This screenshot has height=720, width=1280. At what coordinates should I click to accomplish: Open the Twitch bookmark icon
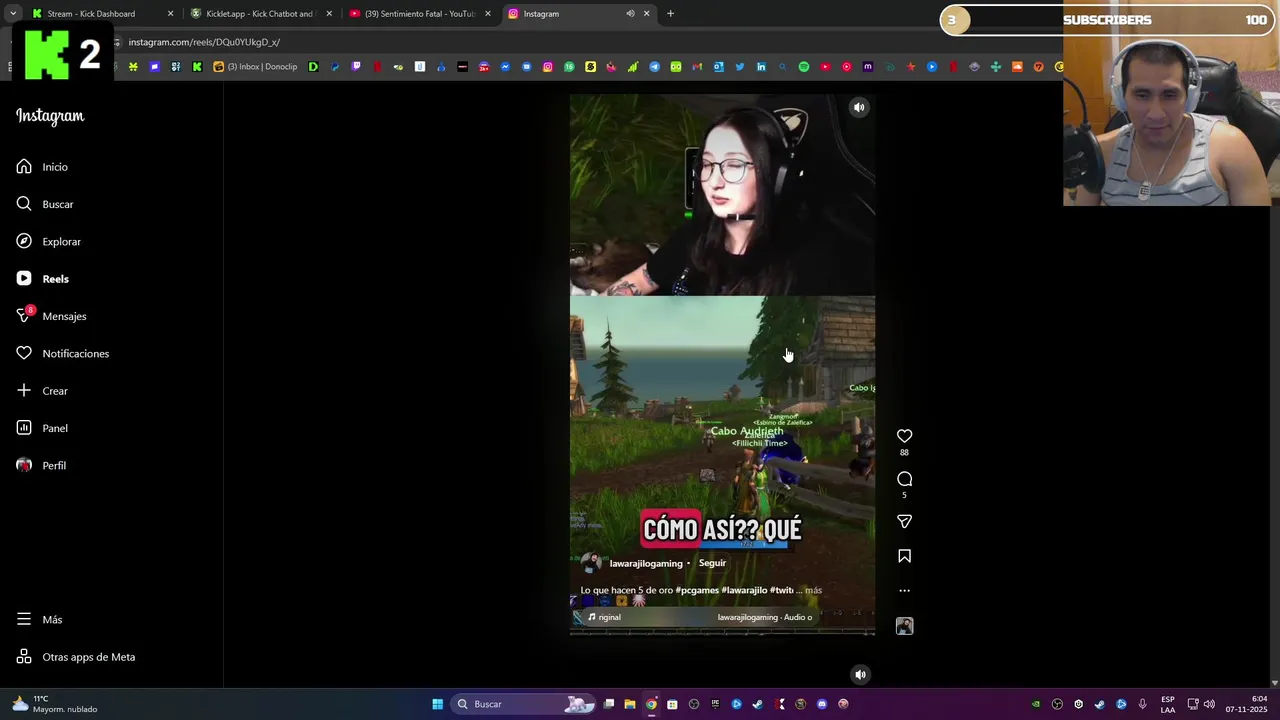(357, 67)
